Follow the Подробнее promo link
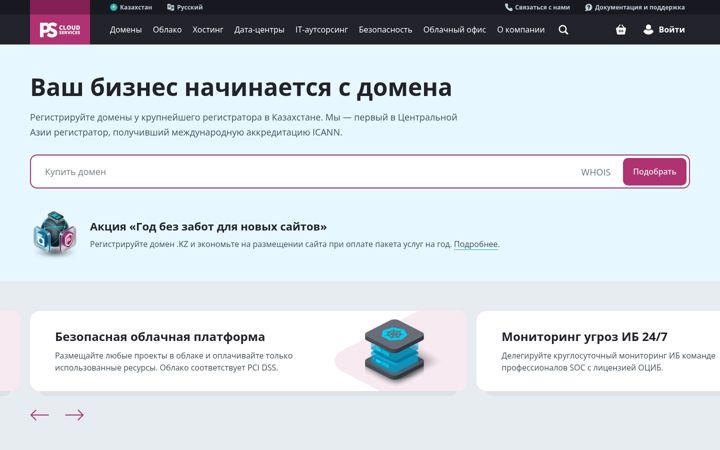Image resolution: width=720 pixels, height=450 pixels. [476, 244]
